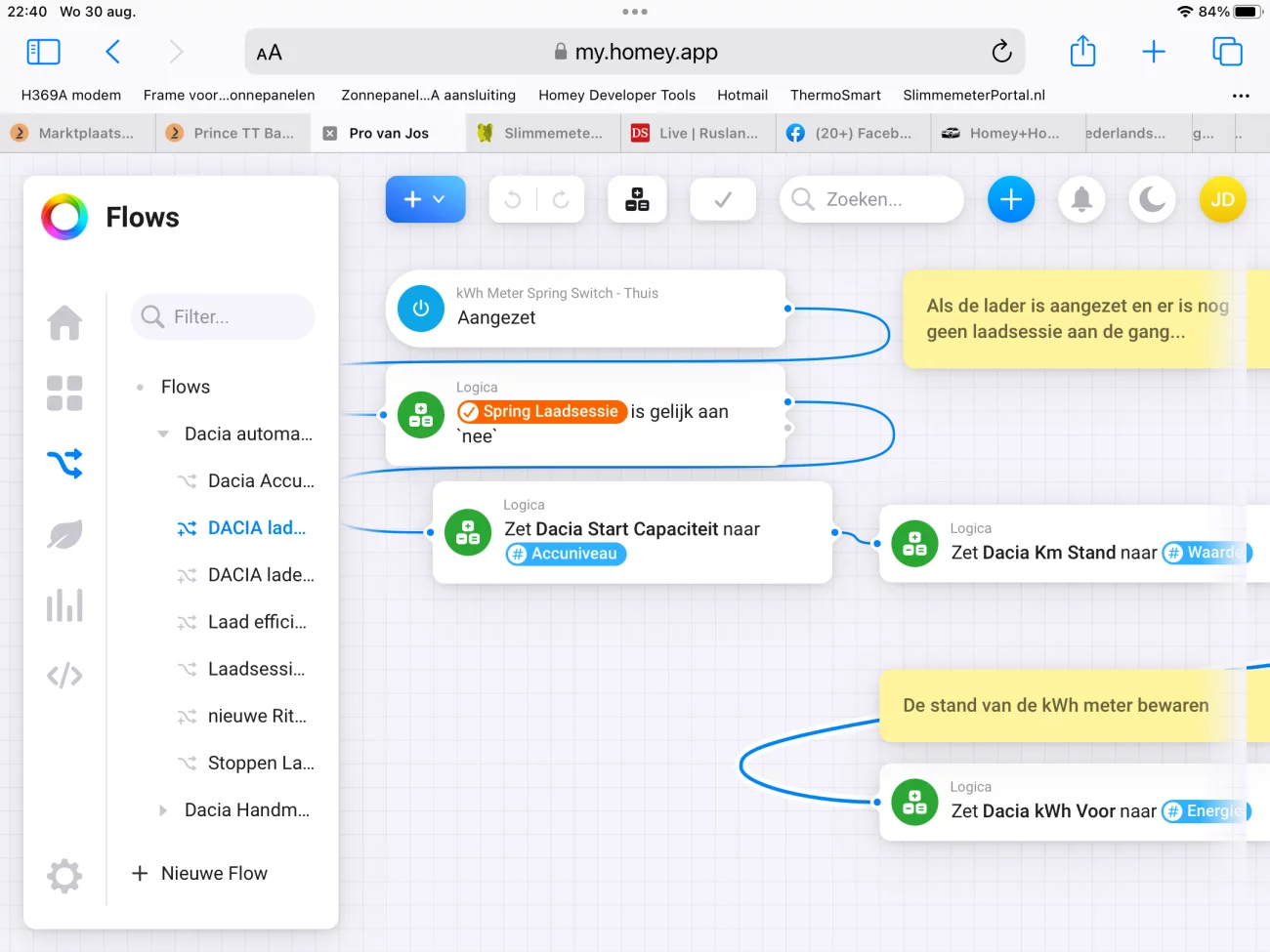Select root Flows tree item

click(x=186, y=387)
